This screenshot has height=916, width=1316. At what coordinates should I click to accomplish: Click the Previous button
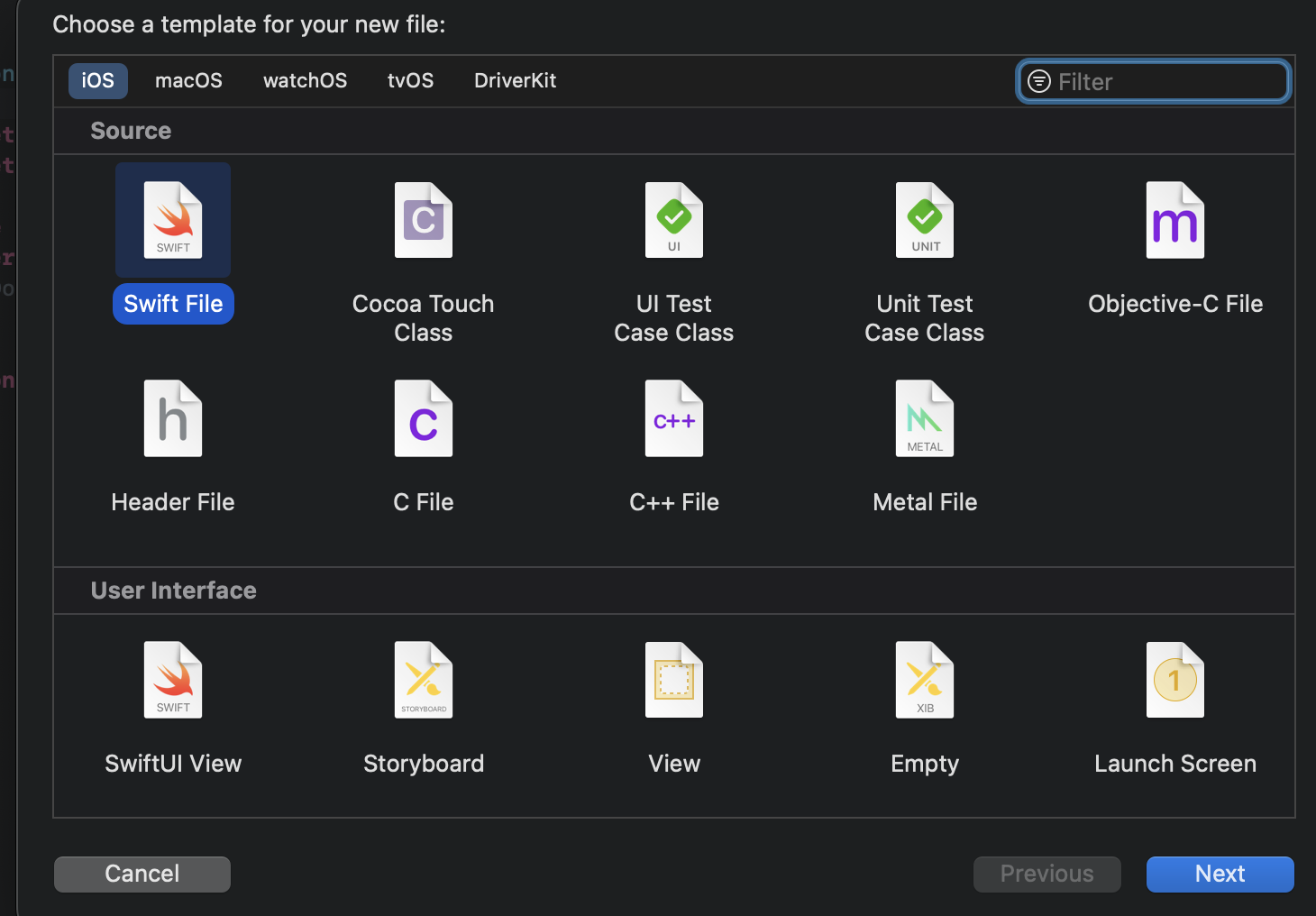[1047, 874]
